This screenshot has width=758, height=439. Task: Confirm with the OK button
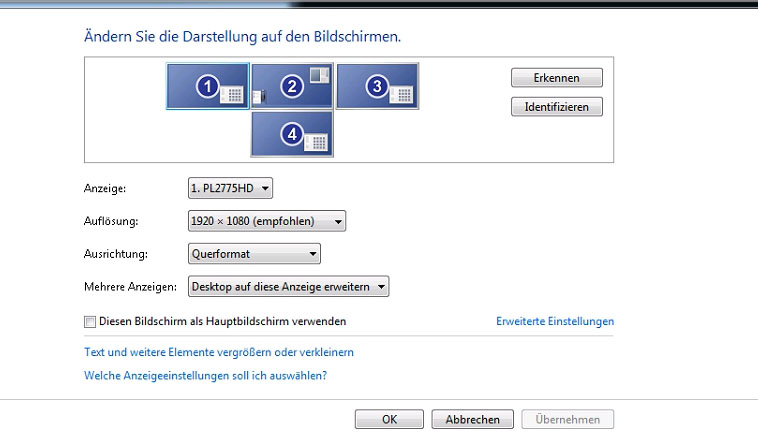[x=389, y=419]
